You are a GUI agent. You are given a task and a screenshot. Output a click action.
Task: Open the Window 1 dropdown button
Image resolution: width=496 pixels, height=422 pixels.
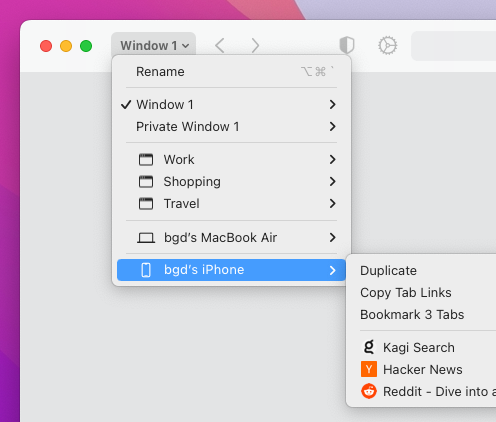pos(154,45)
